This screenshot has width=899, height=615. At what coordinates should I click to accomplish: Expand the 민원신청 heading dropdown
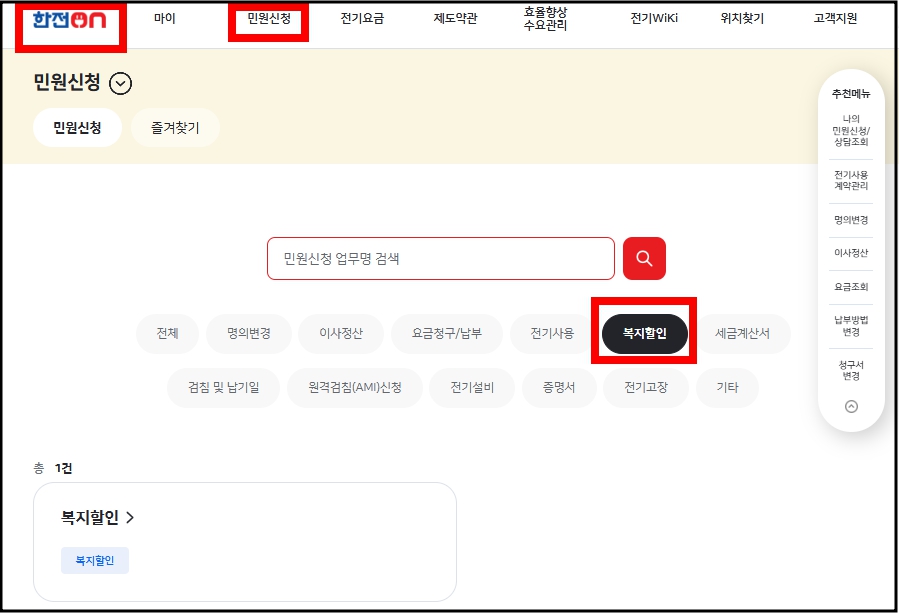pos(119,84)
